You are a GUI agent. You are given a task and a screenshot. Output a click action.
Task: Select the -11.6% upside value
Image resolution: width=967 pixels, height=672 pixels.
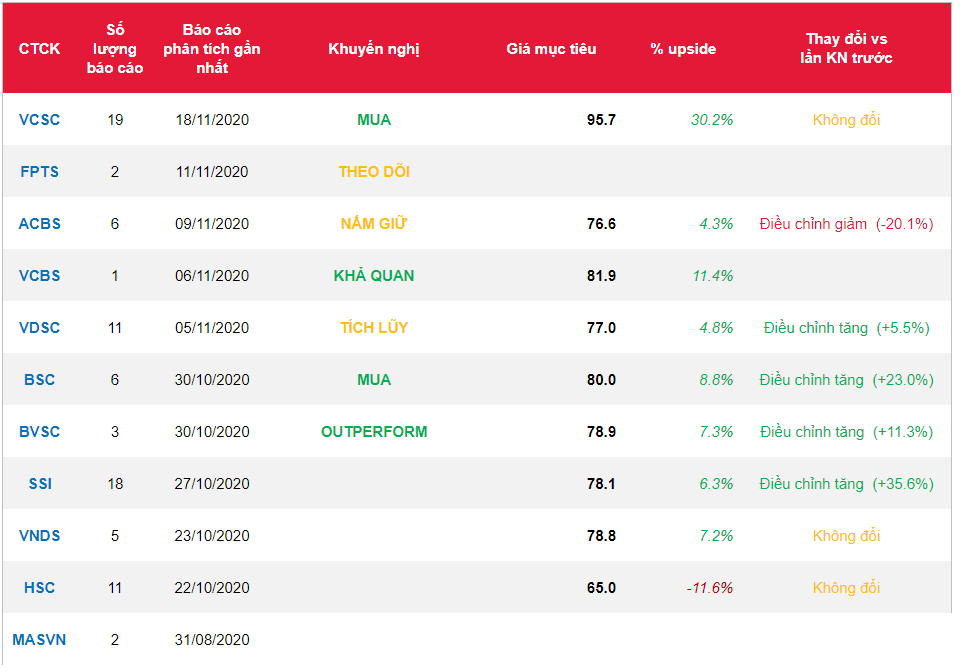tap(709, 588)
